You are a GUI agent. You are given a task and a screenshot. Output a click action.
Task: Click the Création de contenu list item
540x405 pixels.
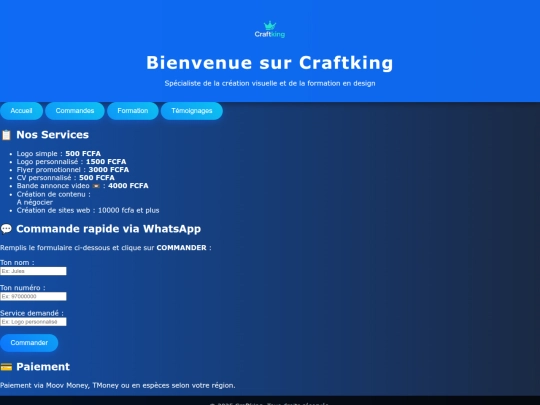(x=53, y=194)
